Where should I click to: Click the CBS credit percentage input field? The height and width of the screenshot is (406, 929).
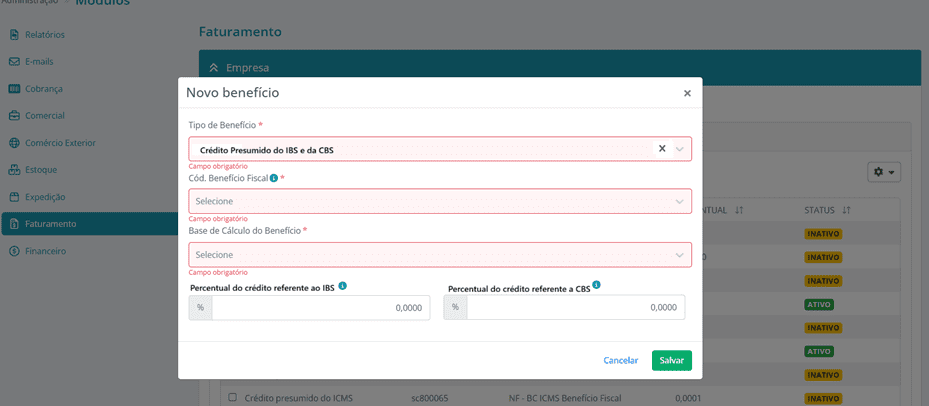coord(575,308)
